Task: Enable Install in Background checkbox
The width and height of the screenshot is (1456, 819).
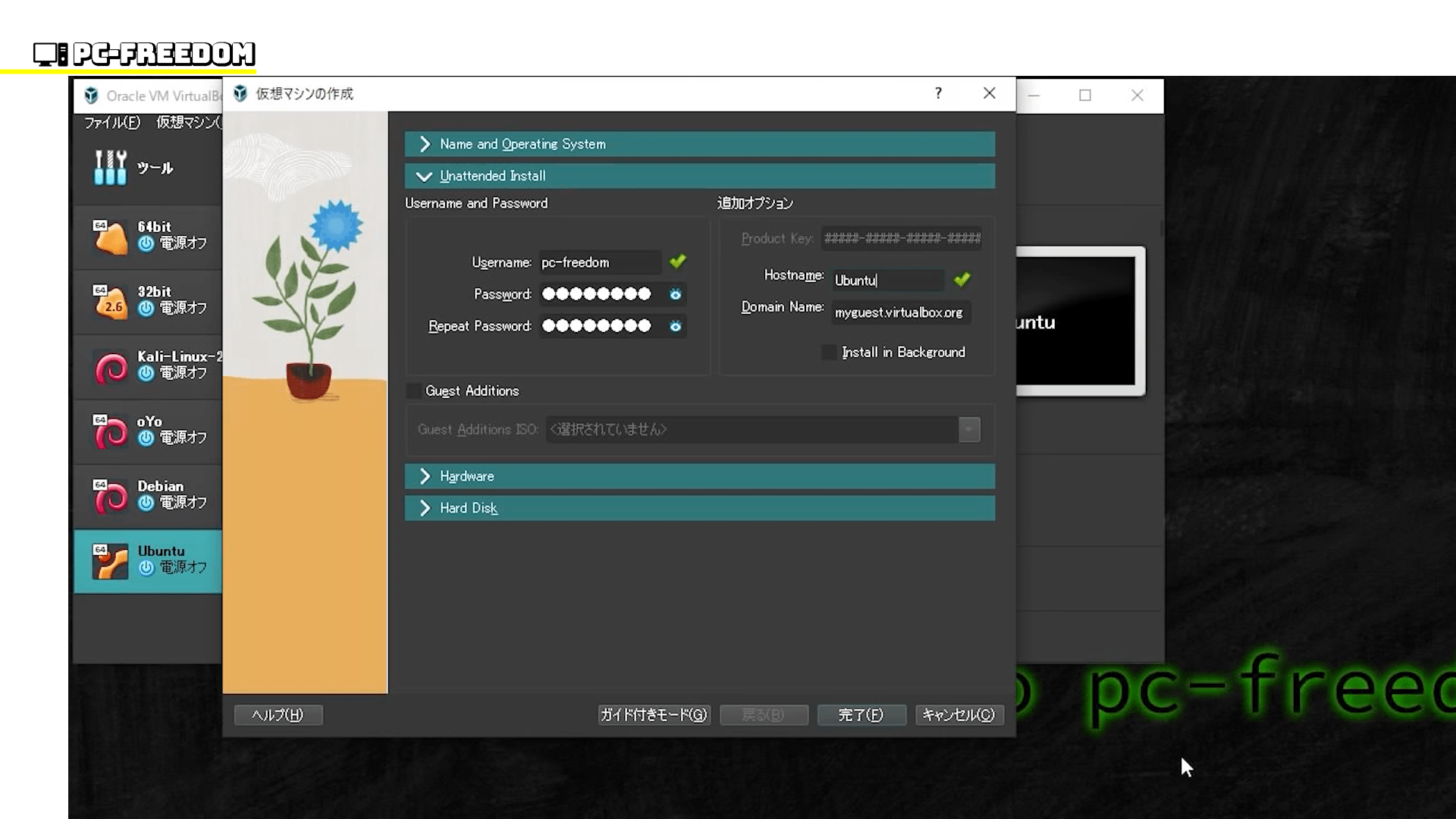Action: click(x=829, y=353)
